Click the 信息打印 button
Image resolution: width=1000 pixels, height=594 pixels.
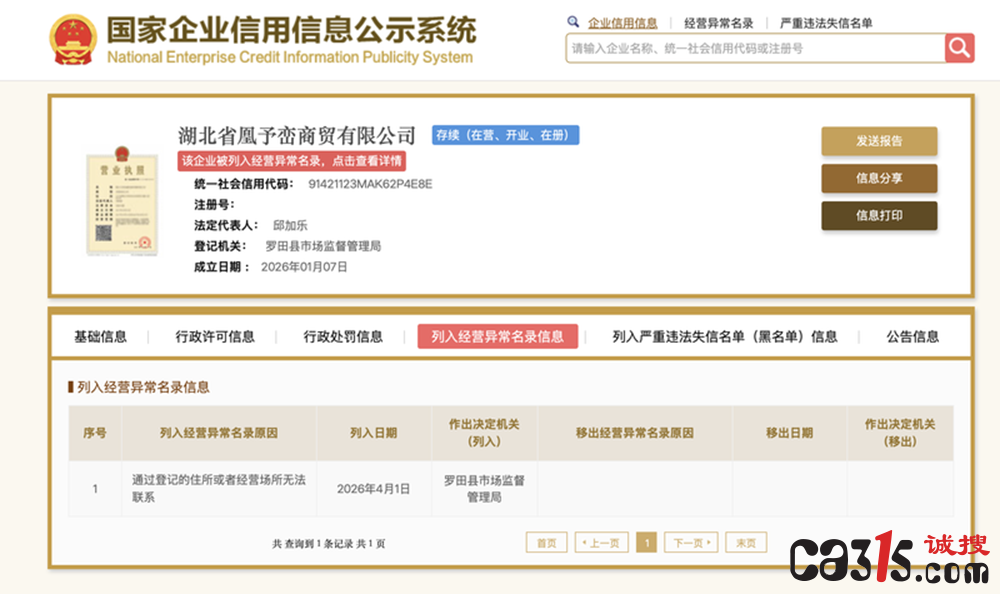point(879,215)
